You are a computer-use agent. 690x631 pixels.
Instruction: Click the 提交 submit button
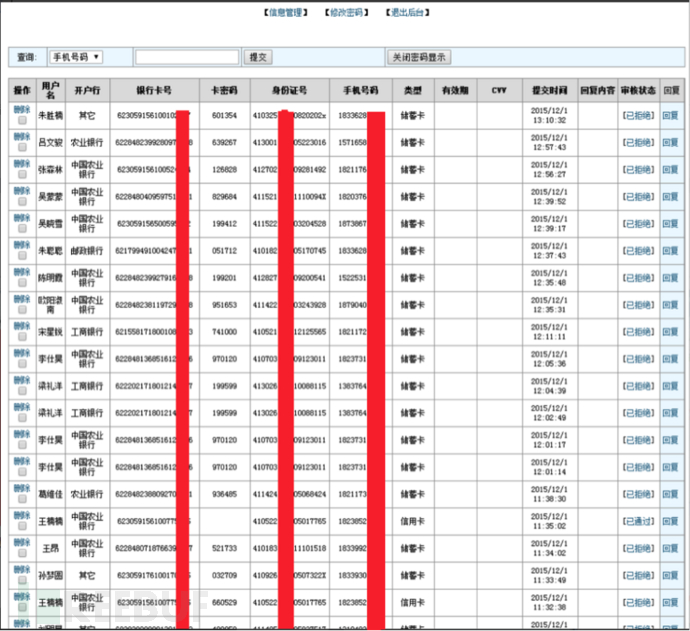click(258, 57)
